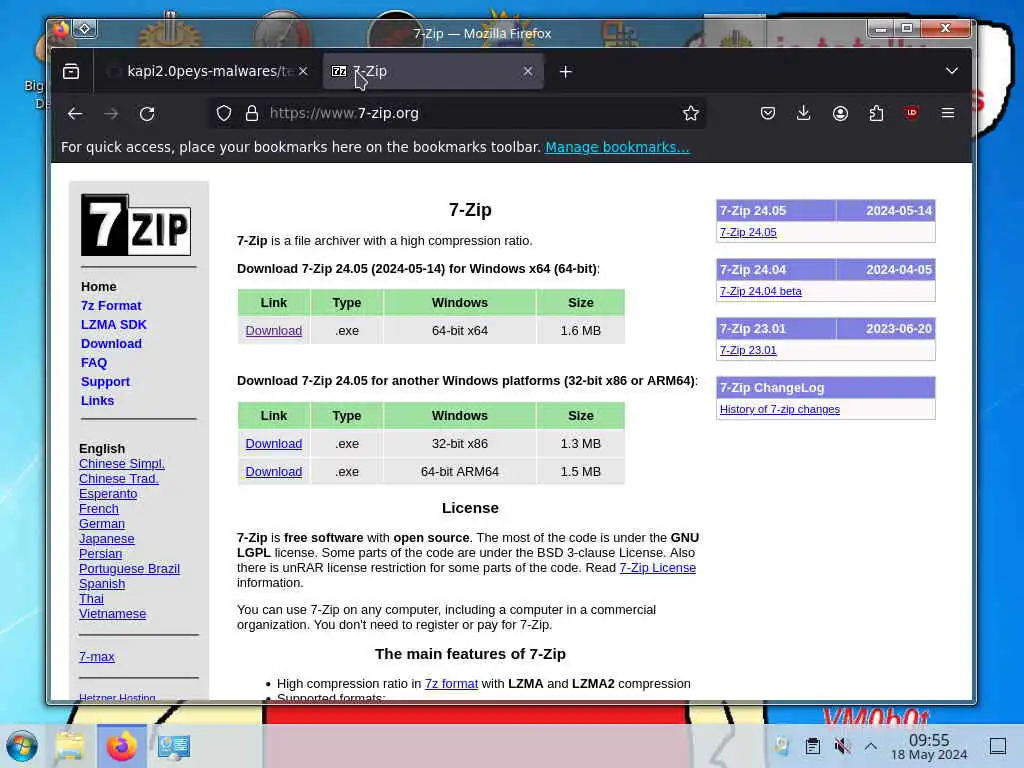Go back using the Firefox back arrow
This screenshot has height=768, width=1024.
75,114
